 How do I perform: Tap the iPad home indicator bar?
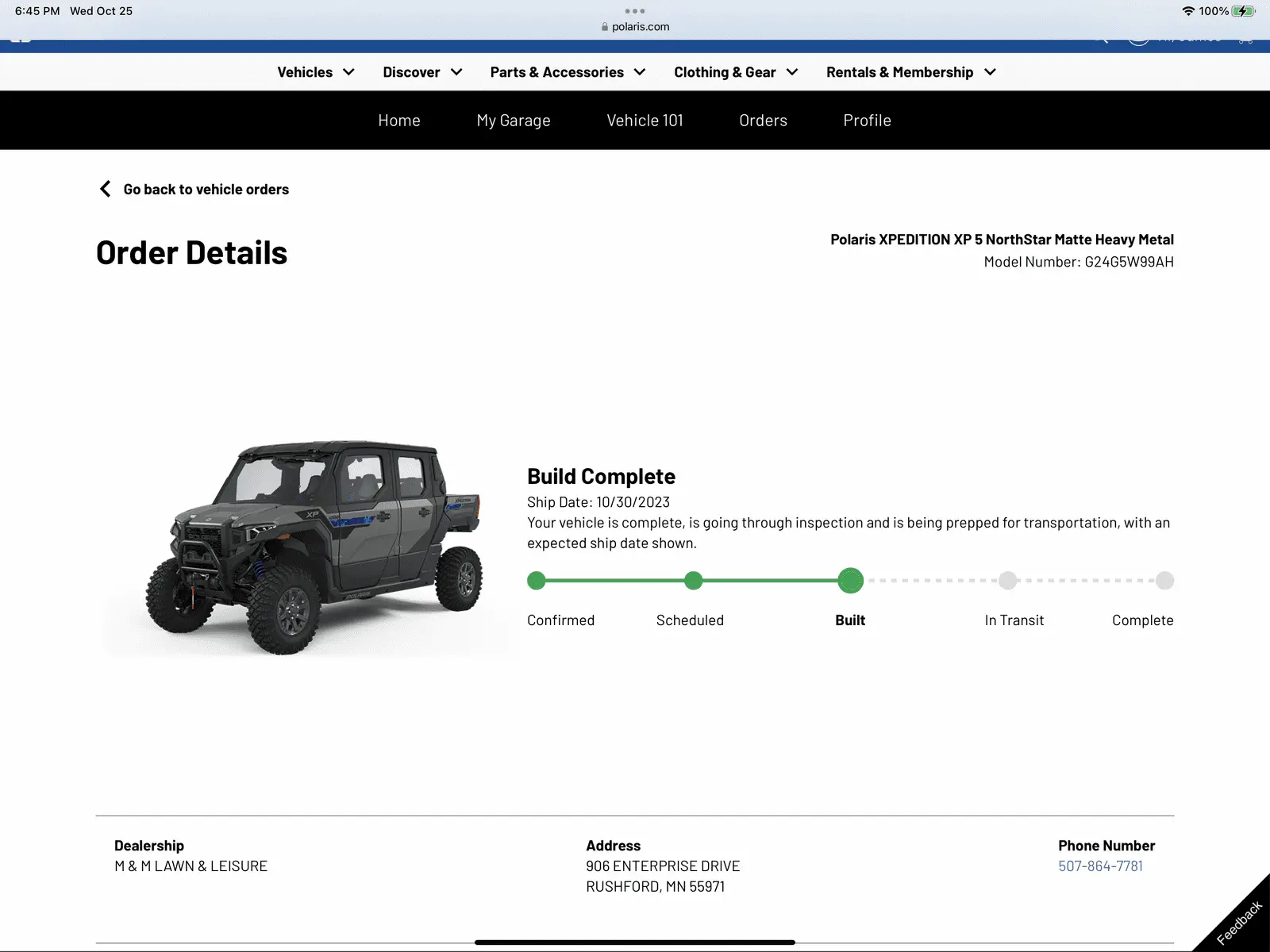[x=635, y=942]
